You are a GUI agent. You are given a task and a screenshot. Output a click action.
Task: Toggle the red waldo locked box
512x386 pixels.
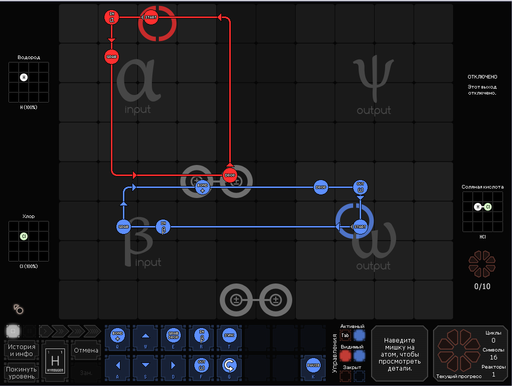(x=345, y=376)
